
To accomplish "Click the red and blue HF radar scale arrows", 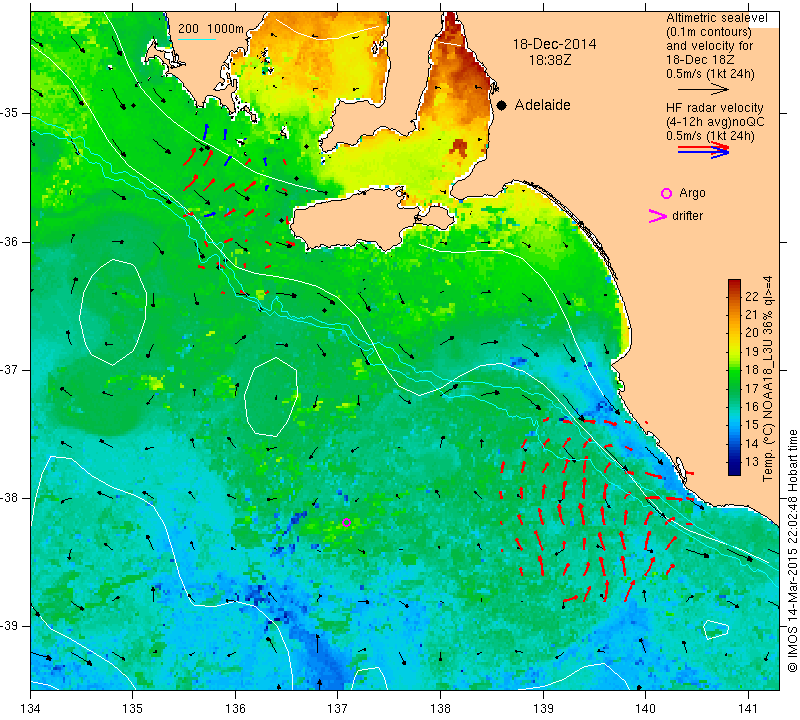I will point(703,150).
